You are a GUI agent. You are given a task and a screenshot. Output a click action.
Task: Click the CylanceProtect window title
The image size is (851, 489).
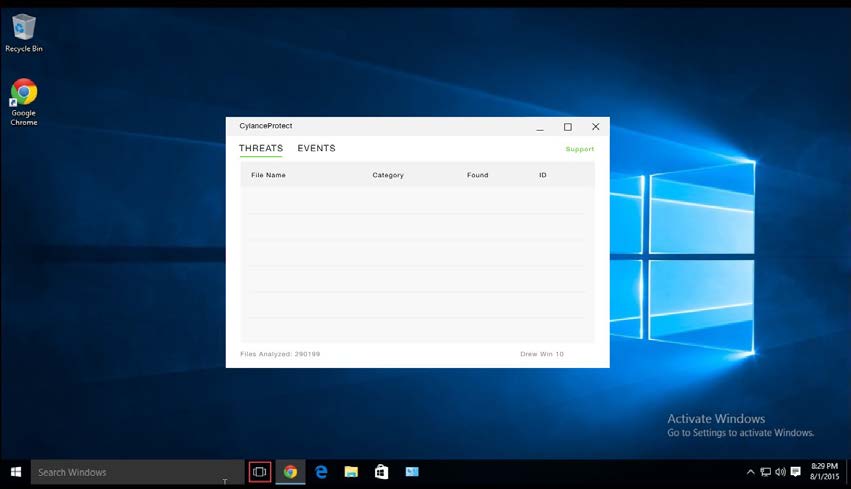[x=266, y=125]
